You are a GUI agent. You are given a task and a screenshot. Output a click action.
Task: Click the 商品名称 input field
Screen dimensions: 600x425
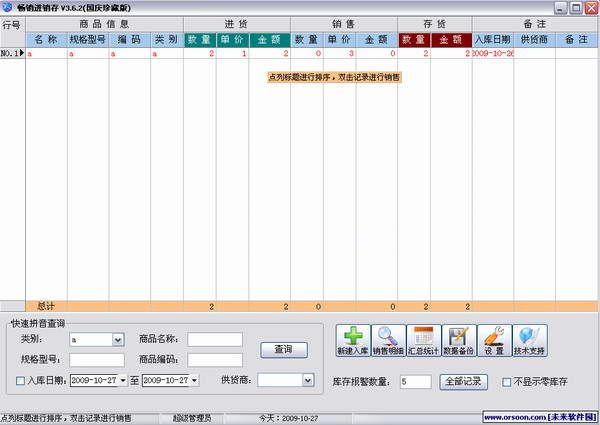[215, 340]
